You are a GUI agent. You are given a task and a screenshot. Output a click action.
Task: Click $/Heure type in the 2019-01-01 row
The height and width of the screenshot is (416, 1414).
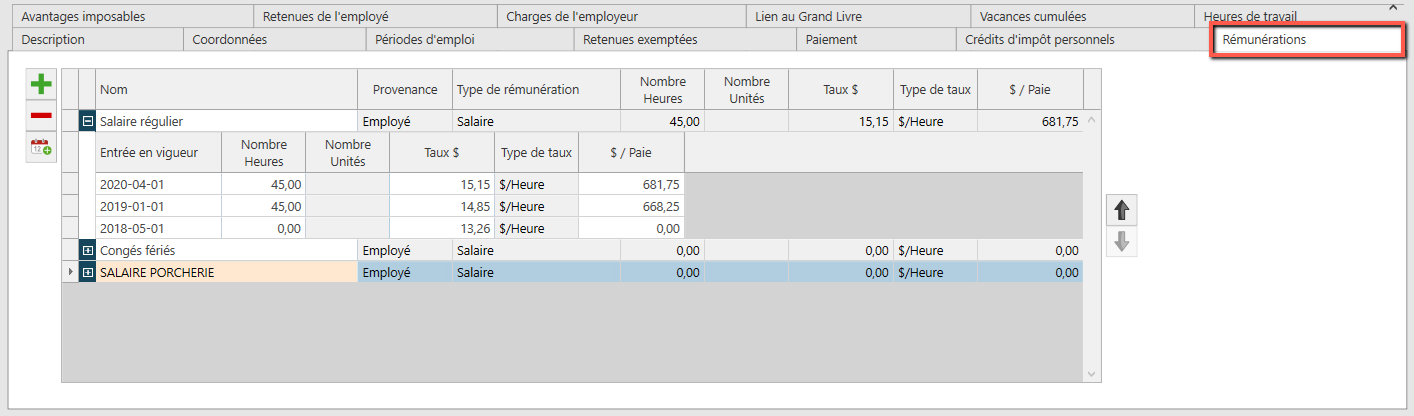[x=536, y=206]
